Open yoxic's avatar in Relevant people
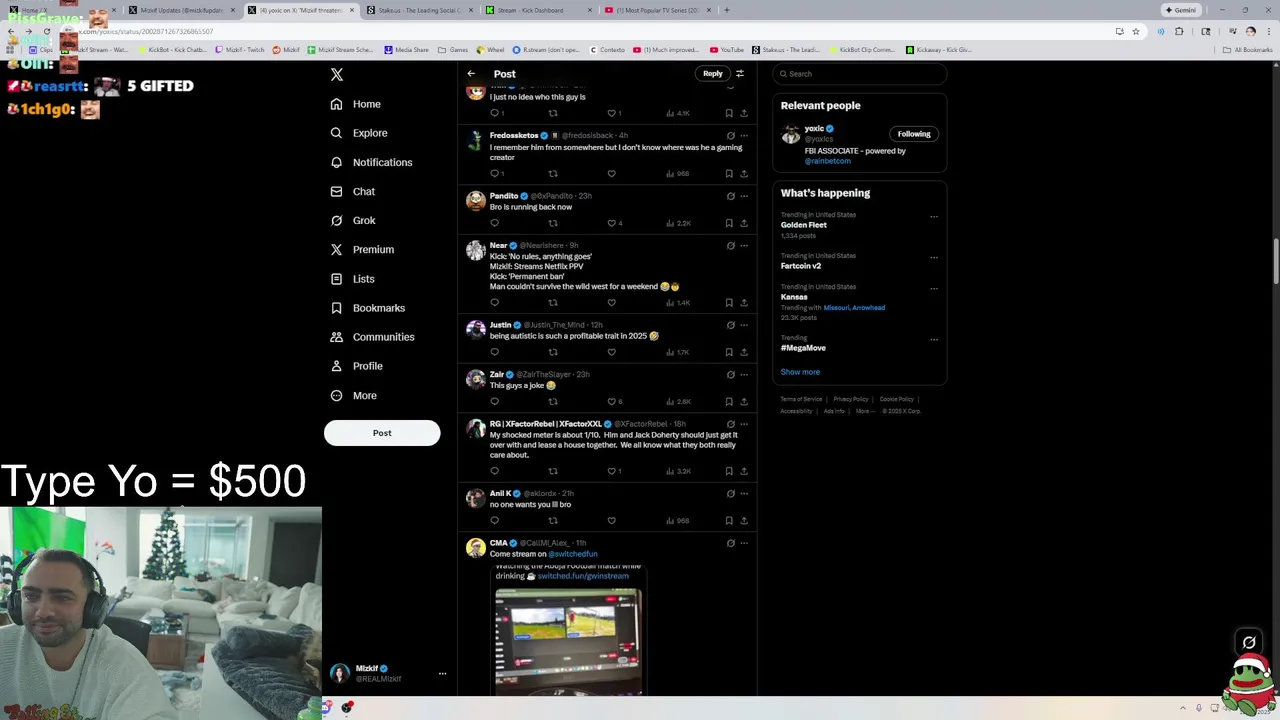The width and height of the screenshot is (1280, 720). coord(791,134)
